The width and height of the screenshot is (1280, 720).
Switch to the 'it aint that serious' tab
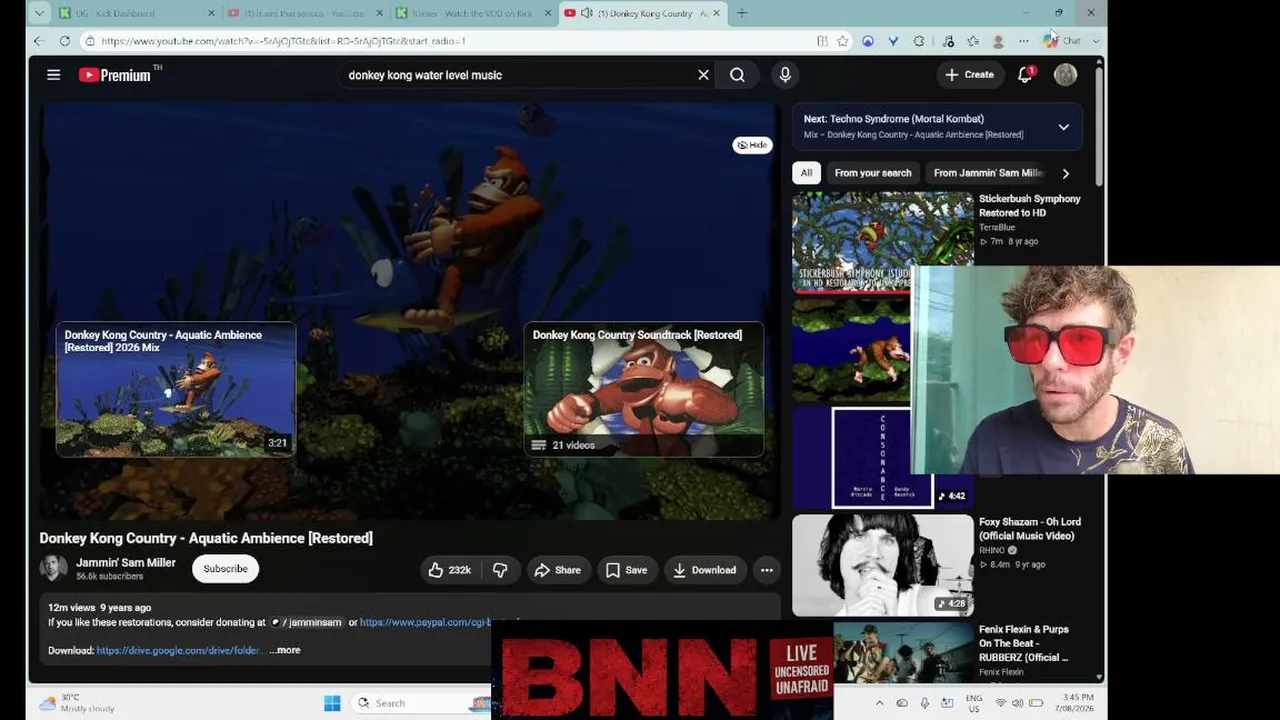pyautogui.click(x=305, y=13)
